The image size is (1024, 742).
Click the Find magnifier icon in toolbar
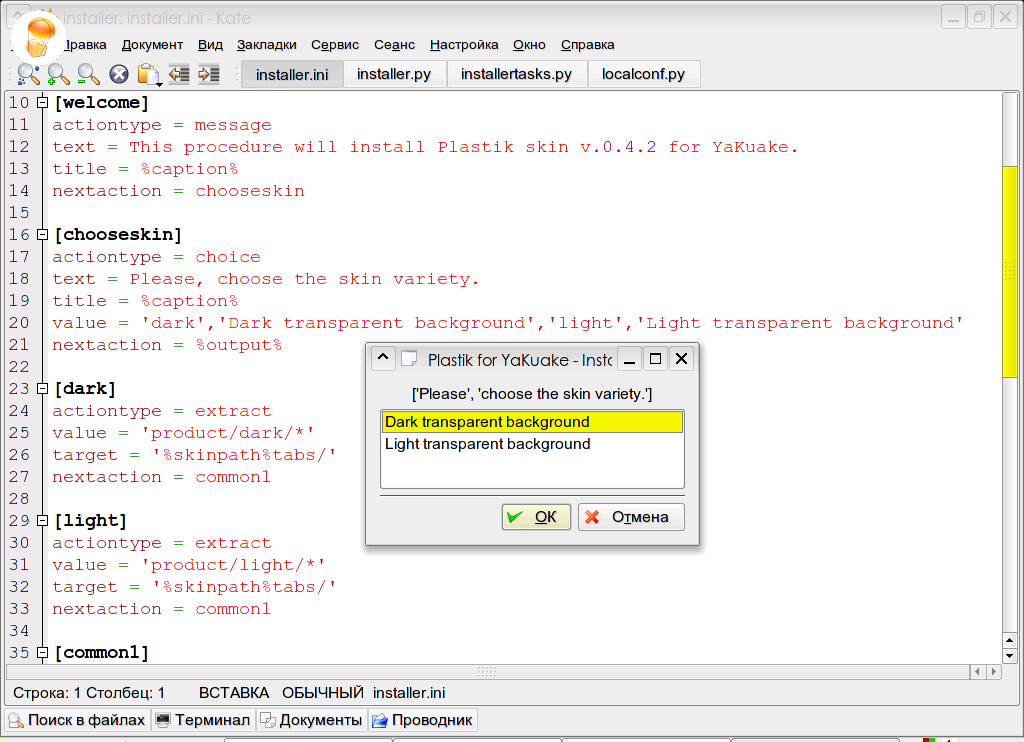[x=28, y=74]
